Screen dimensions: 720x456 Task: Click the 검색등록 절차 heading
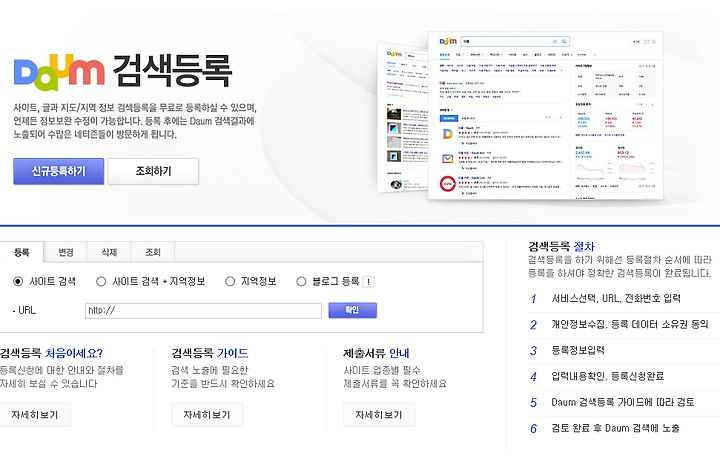[561, 247]
